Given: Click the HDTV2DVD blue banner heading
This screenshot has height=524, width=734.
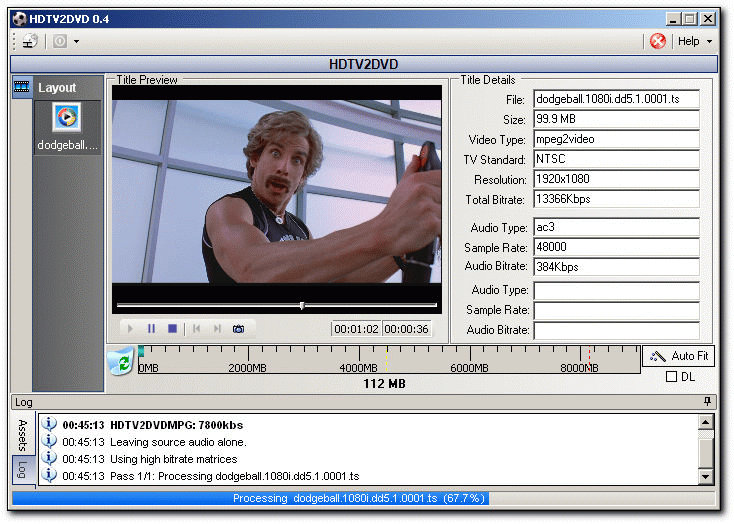Looking at the screenshot, I should [363, 64].
